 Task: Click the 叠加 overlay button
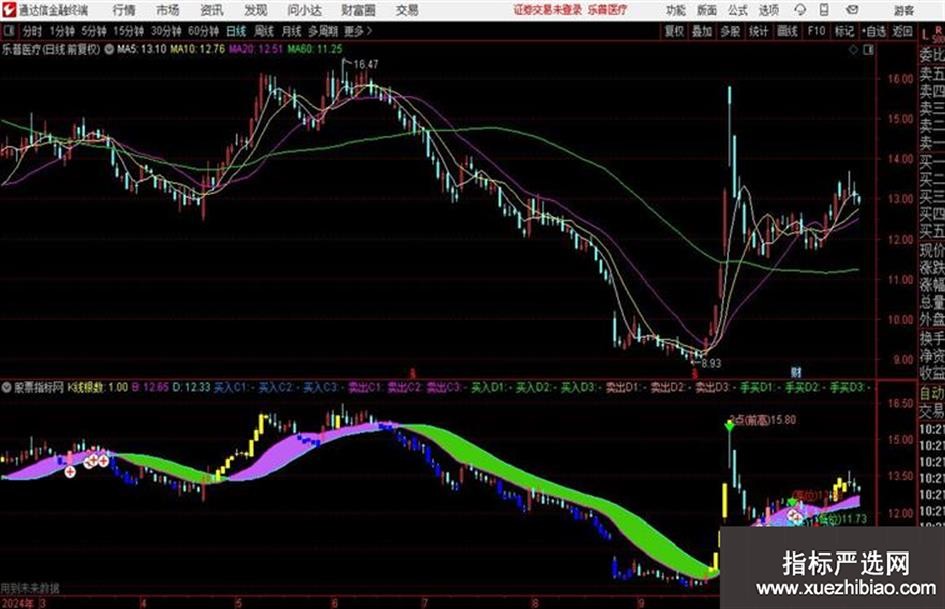coord(702,31)
